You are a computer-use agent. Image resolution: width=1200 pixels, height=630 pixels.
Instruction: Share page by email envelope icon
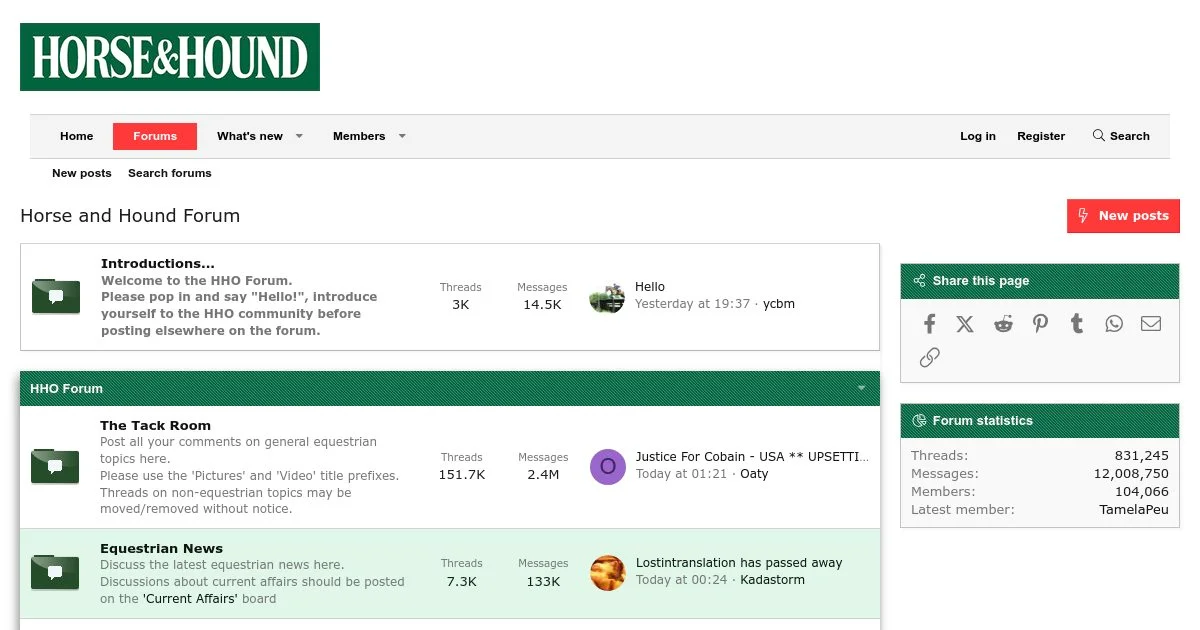pyautogui.click(x=1151, y=324)
